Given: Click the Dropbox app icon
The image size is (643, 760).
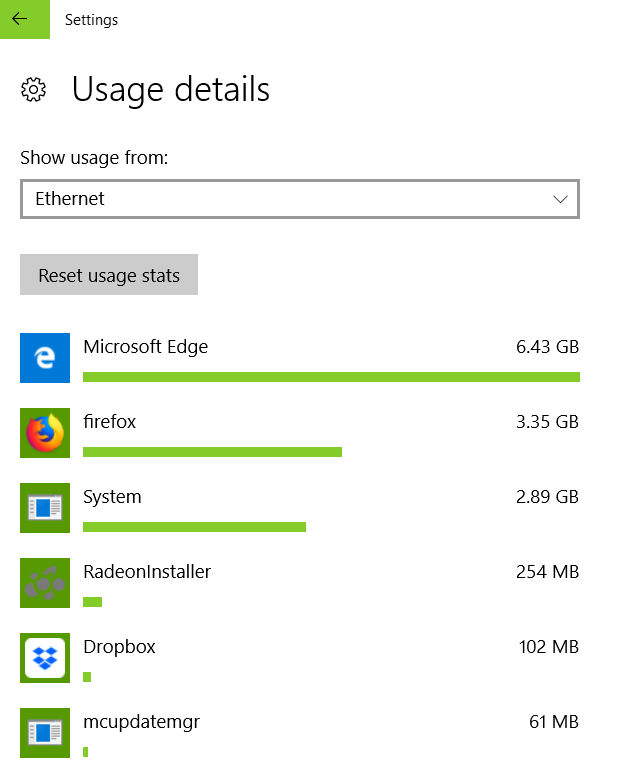Looking at the screenshot, I should [x=45, y=658].
